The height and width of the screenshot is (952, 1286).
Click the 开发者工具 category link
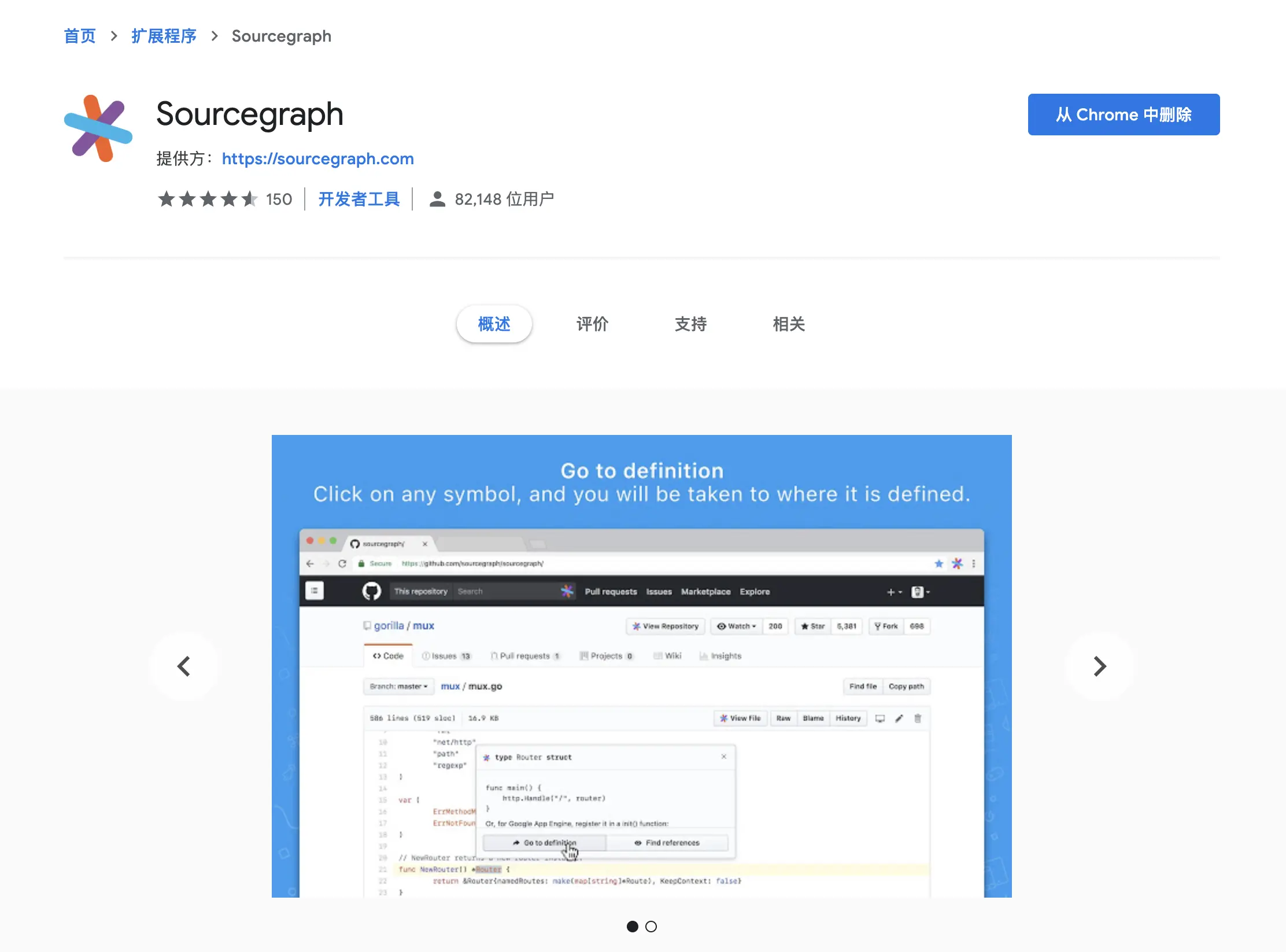click(359, 199)
